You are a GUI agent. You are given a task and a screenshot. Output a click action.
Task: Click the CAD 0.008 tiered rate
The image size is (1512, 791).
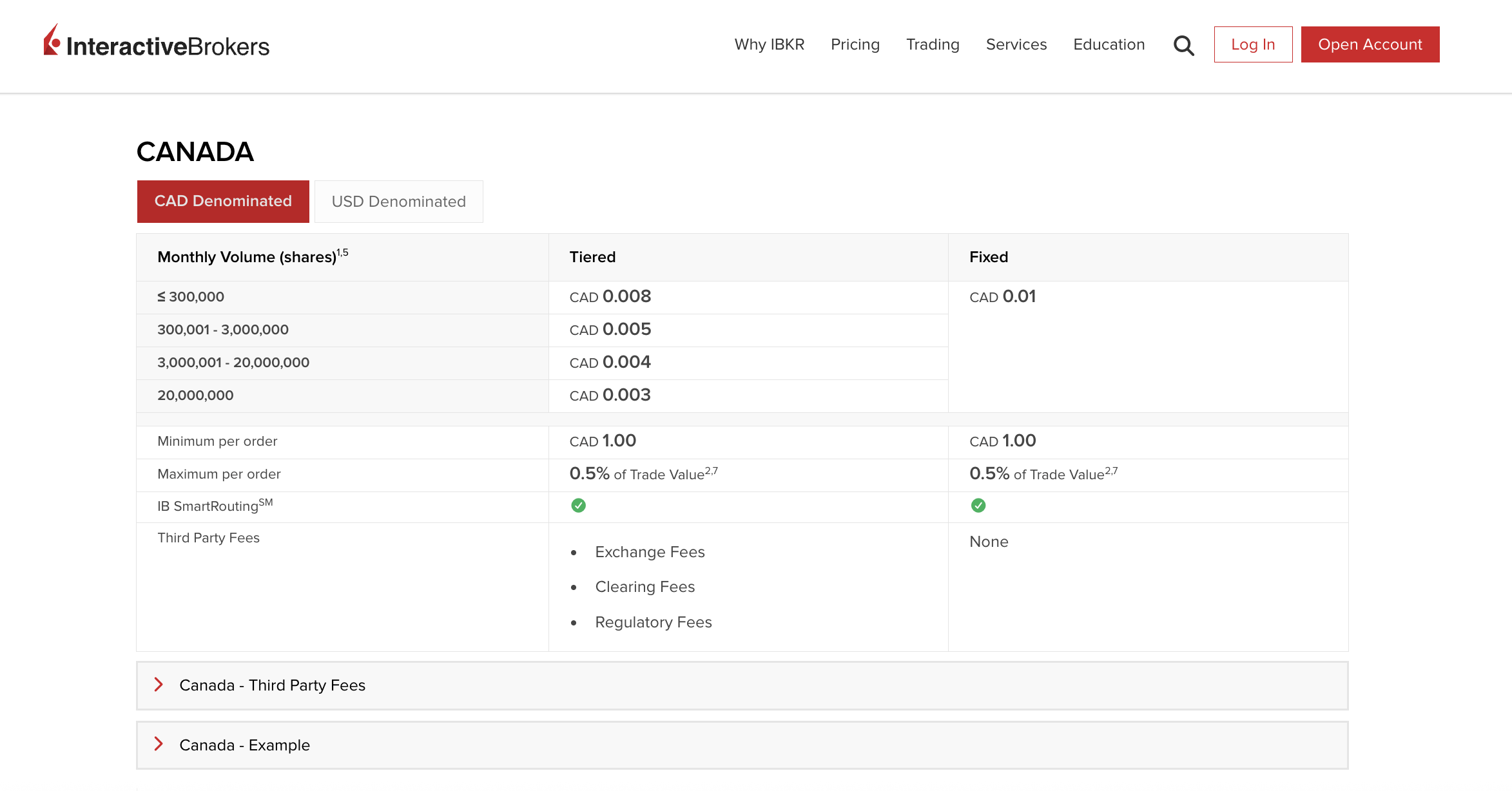tap(610, 296)
